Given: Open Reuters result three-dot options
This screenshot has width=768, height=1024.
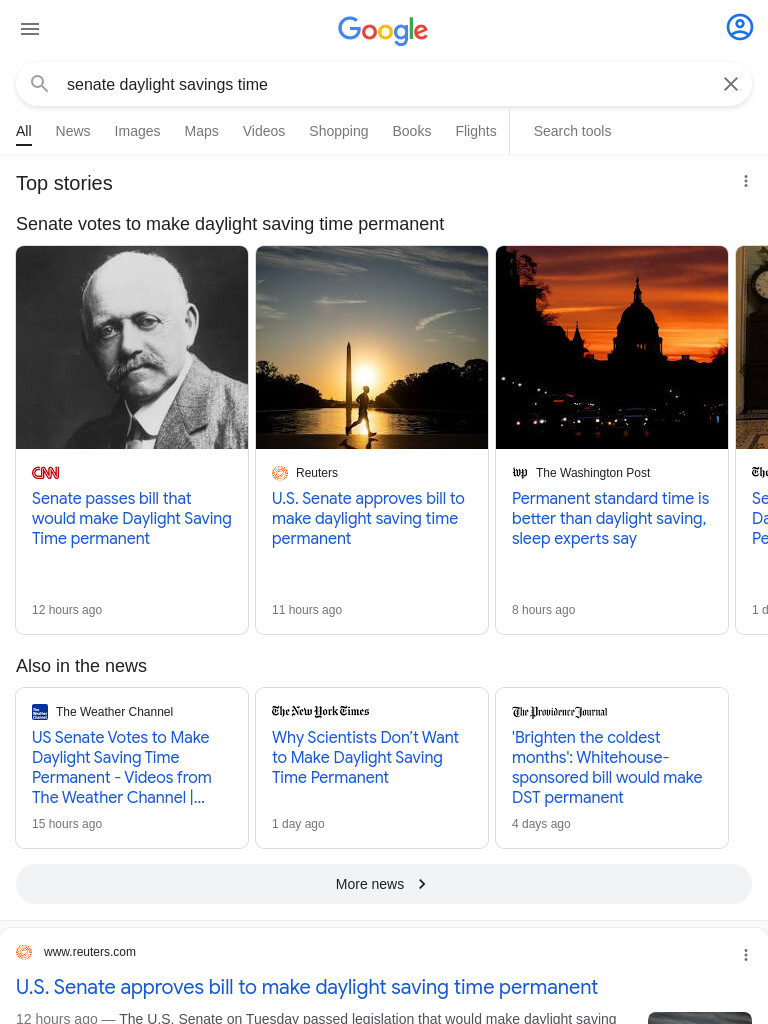Looking at the screenshot, I should point(746,955).
